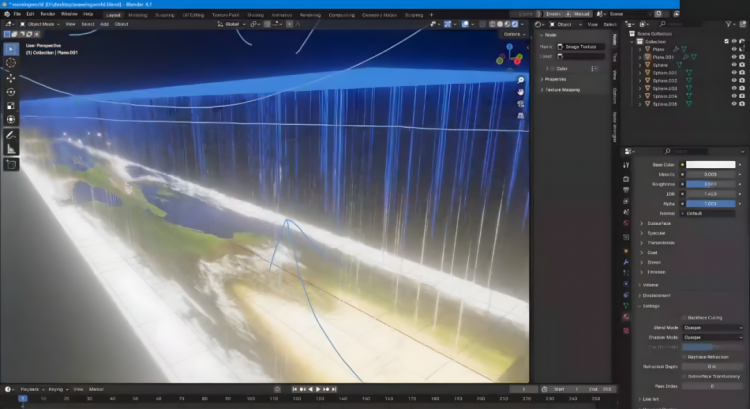Toggle the camera view icon in viewport
This screenshot has width=750, height=409.
520,104
